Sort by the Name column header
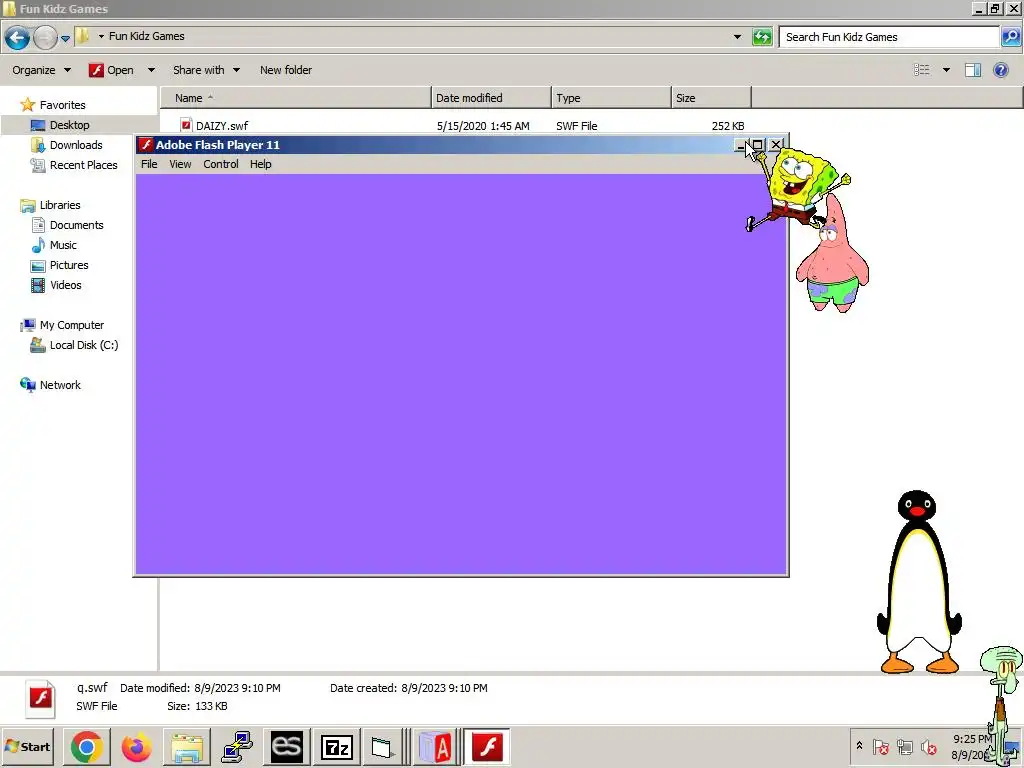The height and width of the screenshot is (768, 1024). click(x=296, y=98)
